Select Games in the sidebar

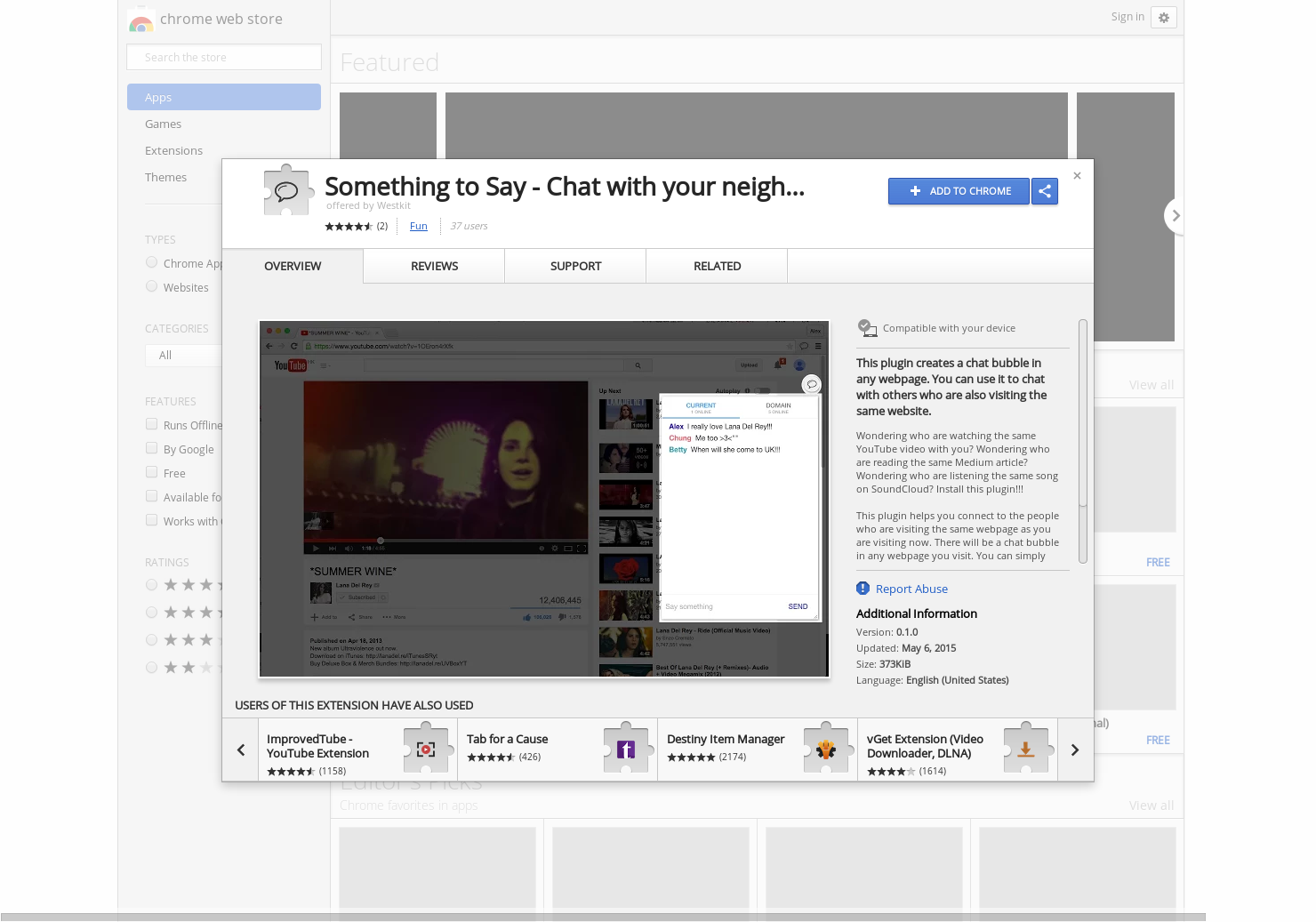click(x=163, y=124)
